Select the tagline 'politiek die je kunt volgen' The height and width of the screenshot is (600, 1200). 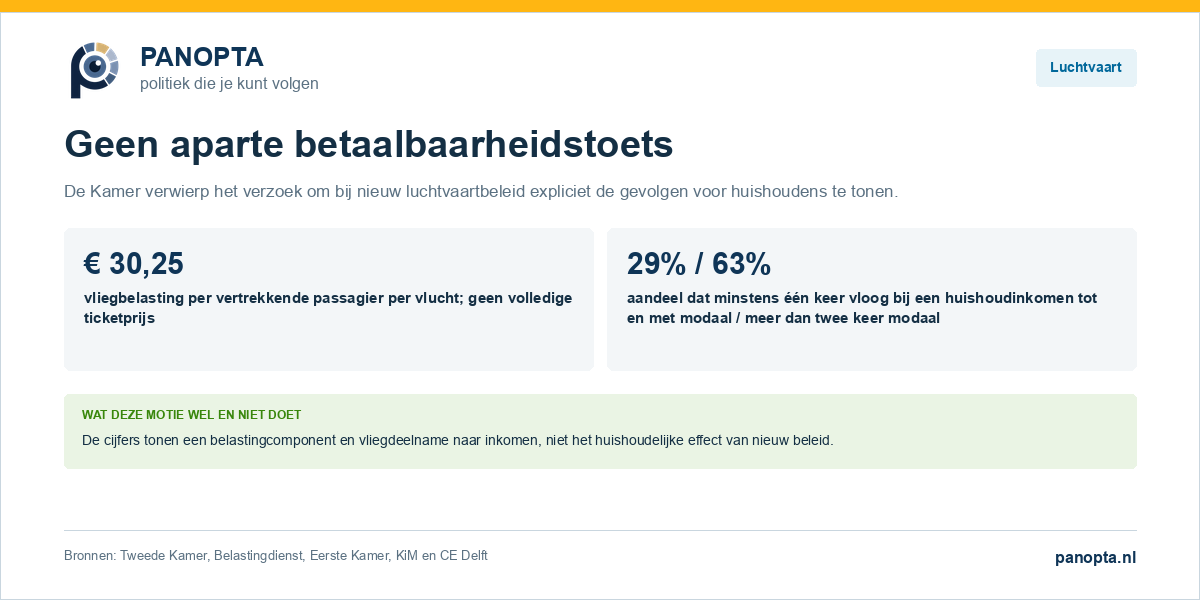tap(229, 84)
